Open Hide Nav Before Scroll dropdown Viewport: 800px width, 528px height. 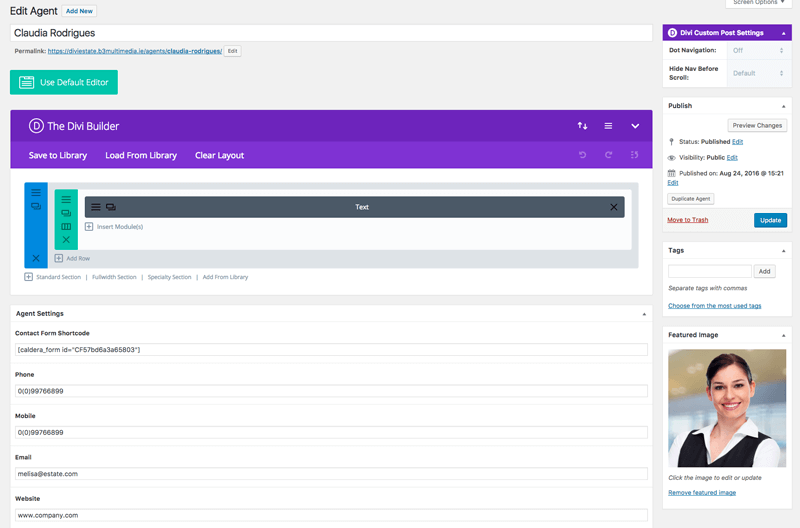click(x=757, y=73)
